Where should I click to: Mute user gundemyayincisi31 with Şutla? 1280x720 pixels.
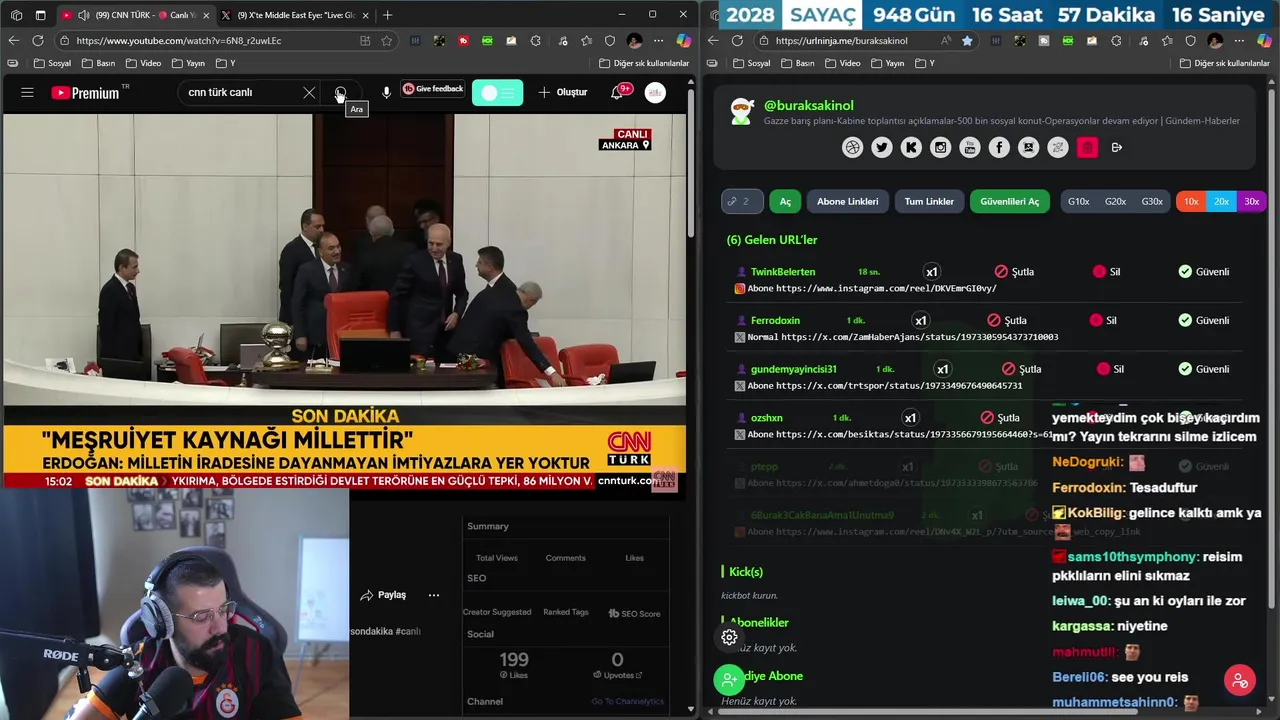1022,369
